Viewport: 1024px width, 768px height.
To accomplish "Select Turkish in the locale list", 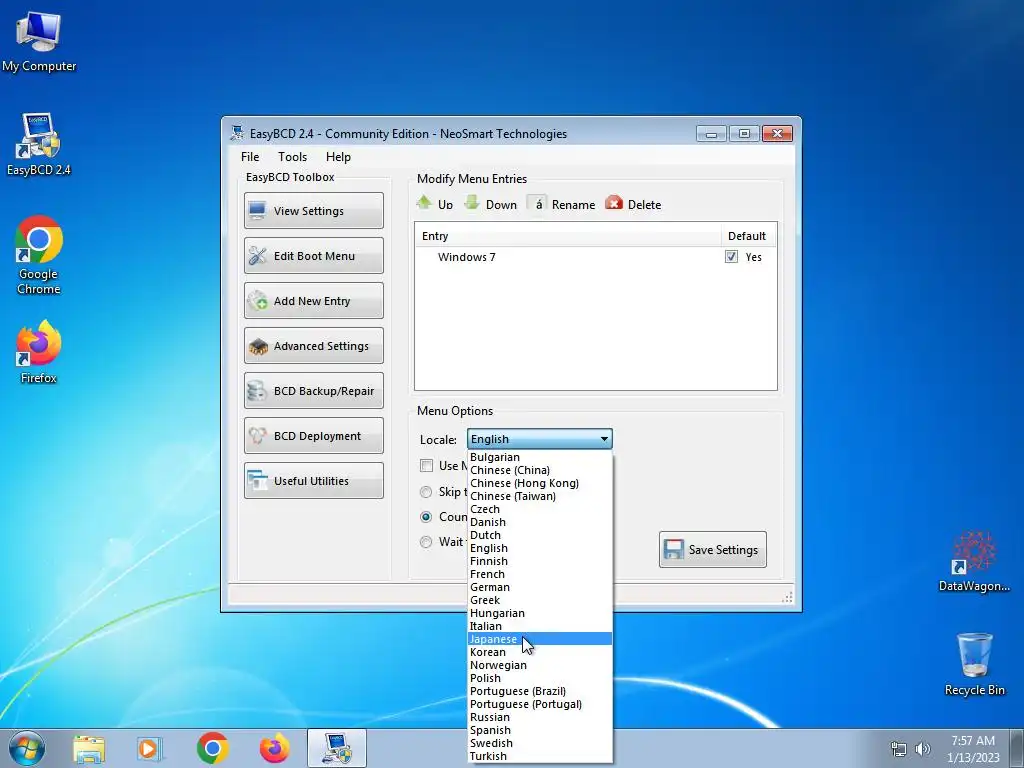I will (540, 756).
